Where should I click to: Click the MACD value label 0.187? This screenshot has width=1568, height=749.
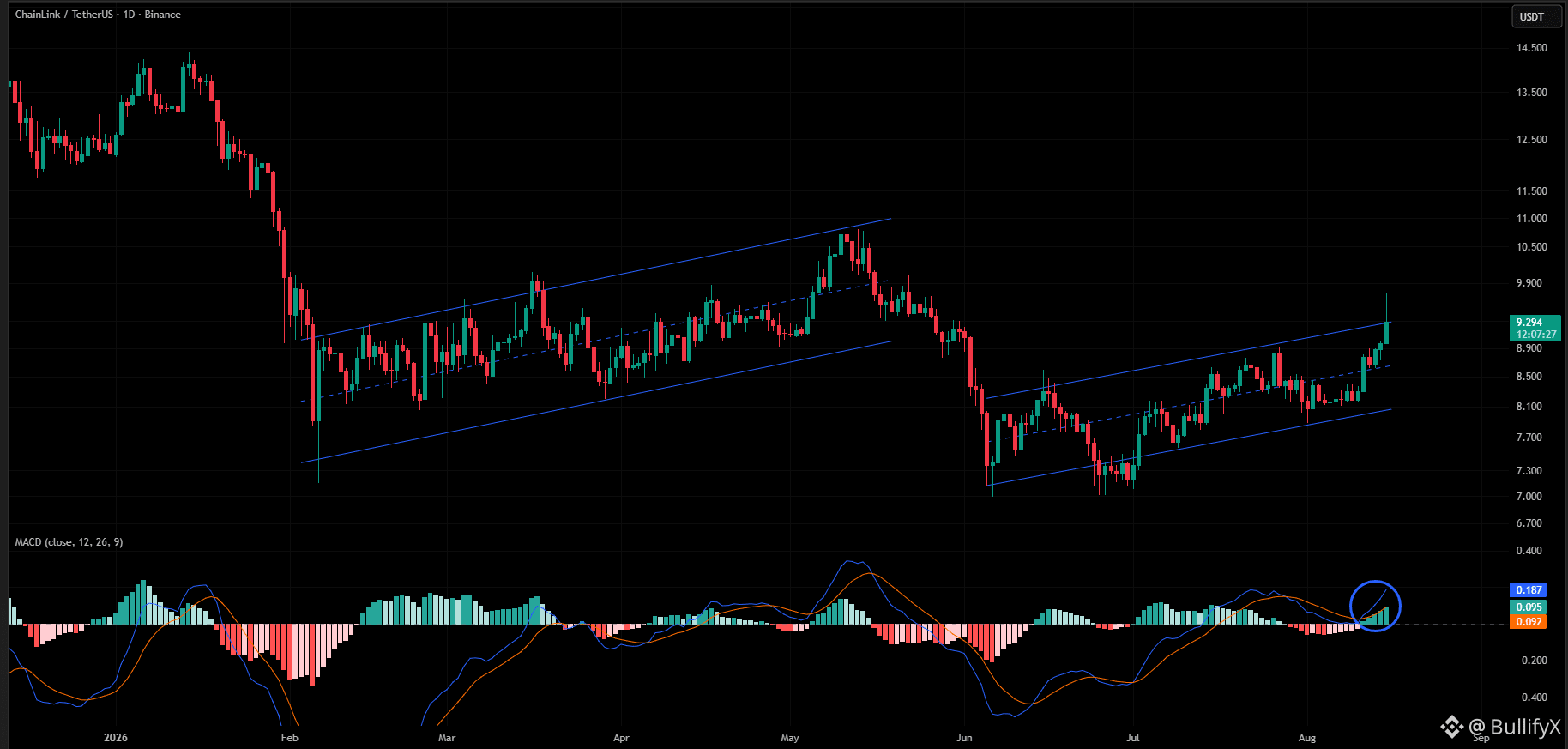[x=1529, y=590]
